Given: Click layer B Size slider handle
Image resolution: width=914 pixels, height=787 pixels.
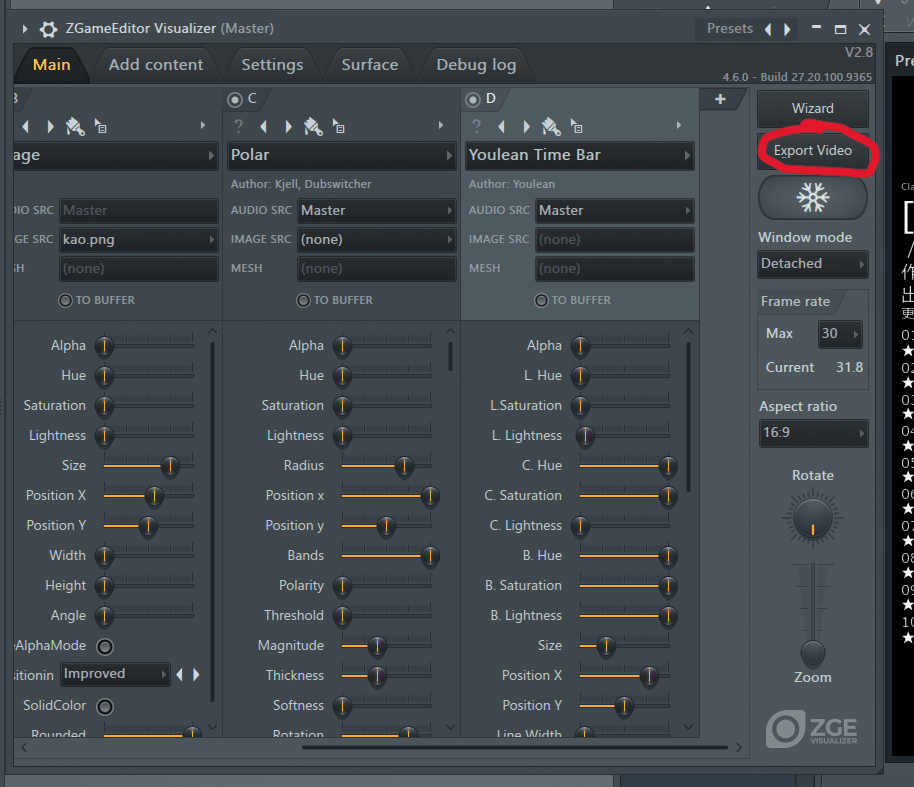Looking at the screenshot, I should 170,466.
